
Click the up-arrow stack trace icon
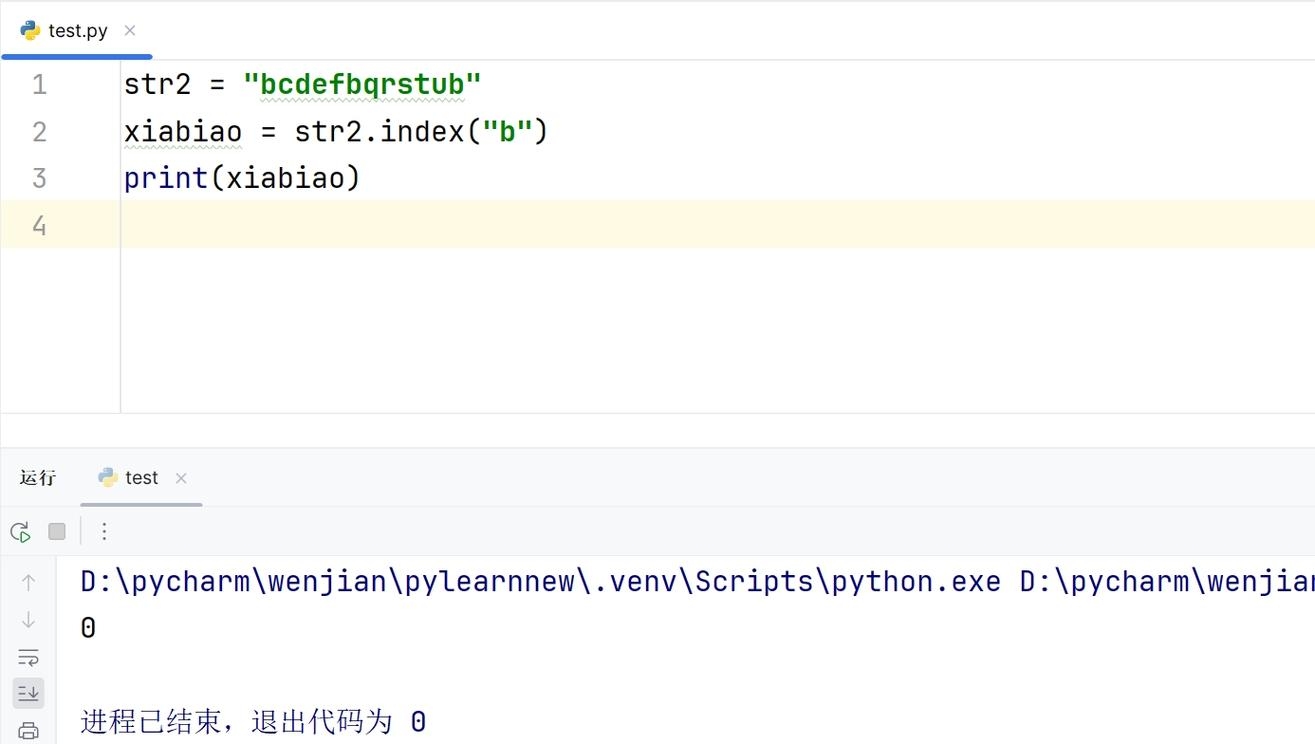[28, 582]
